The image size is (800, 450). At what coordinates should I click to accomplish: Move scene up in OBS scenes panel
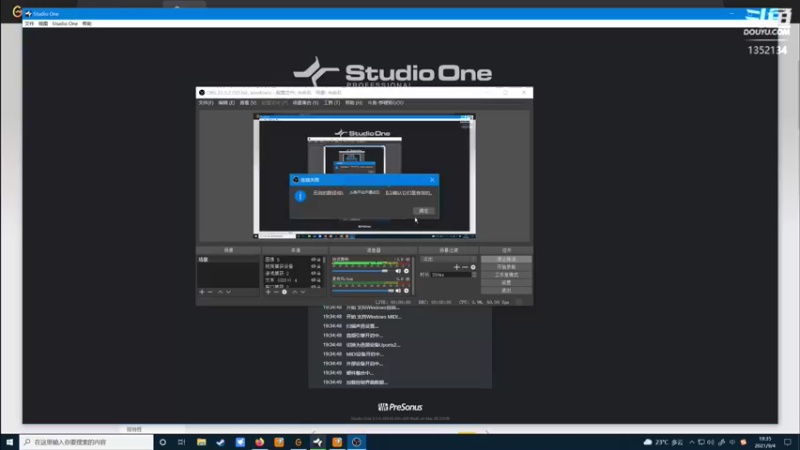(220, 292)
